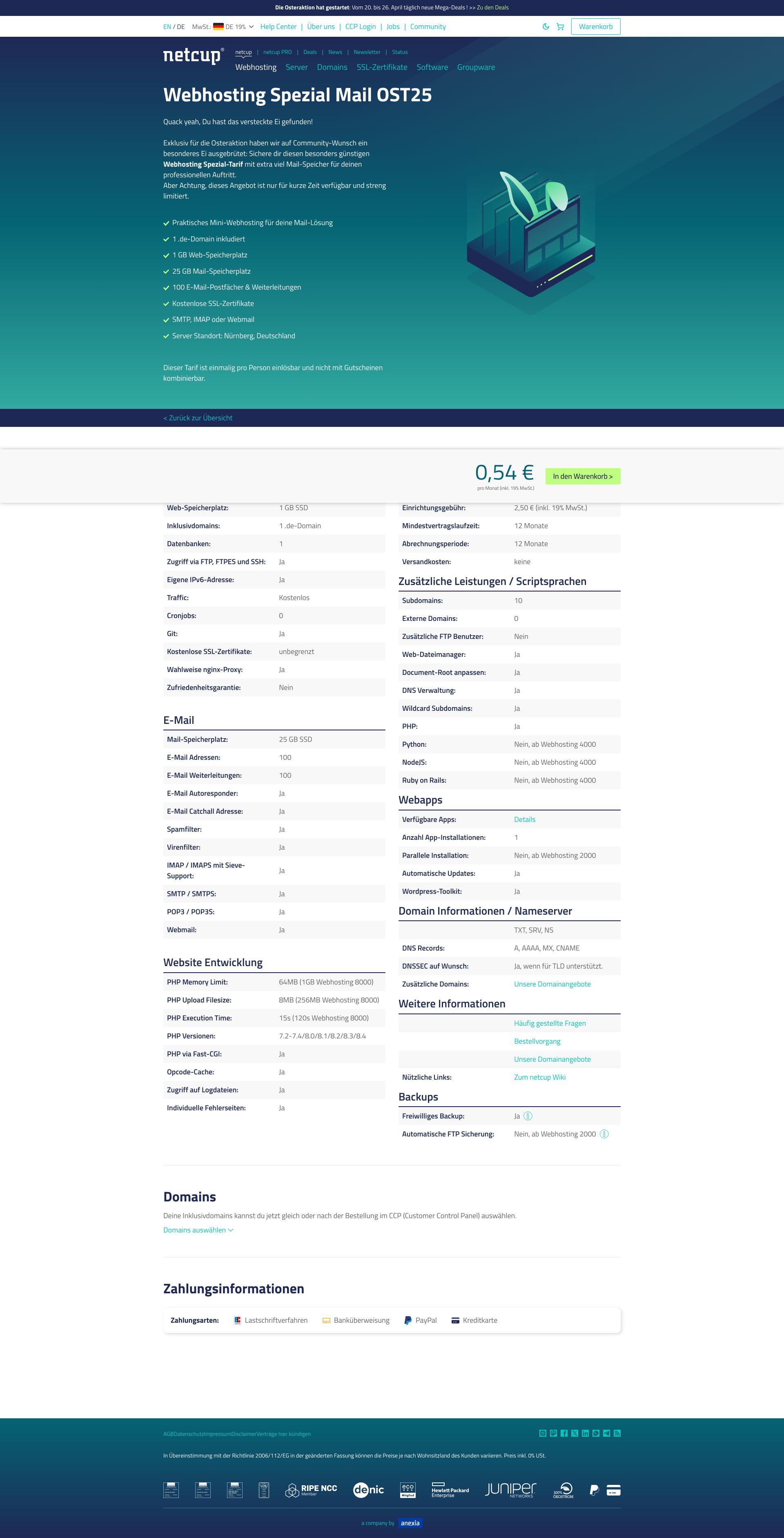Open the Help Center link

(278, 27)
